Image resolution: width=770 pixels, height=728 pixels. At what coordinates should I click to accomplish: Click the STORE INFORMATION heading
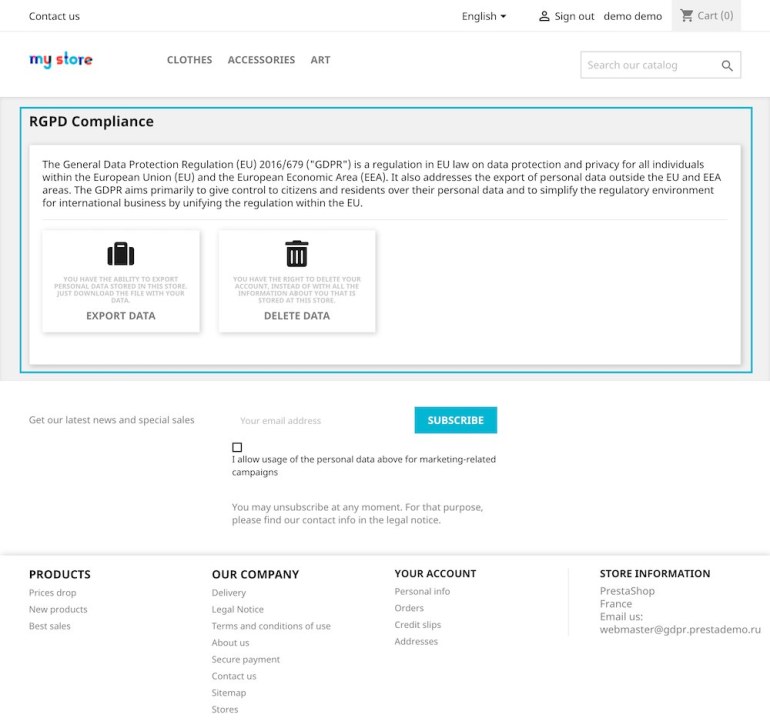(655, 574)
